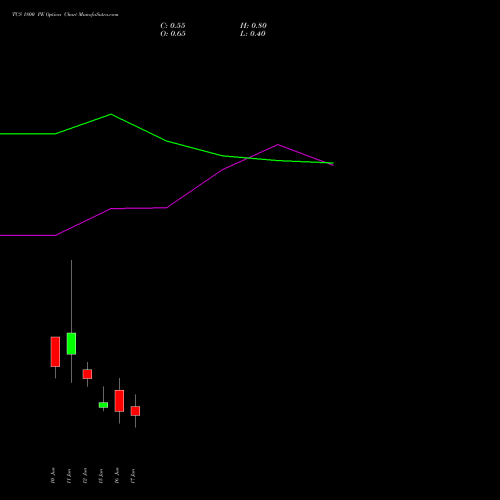
Task: Click the '10 Jun' date axis label
Action: coord(53,476)
